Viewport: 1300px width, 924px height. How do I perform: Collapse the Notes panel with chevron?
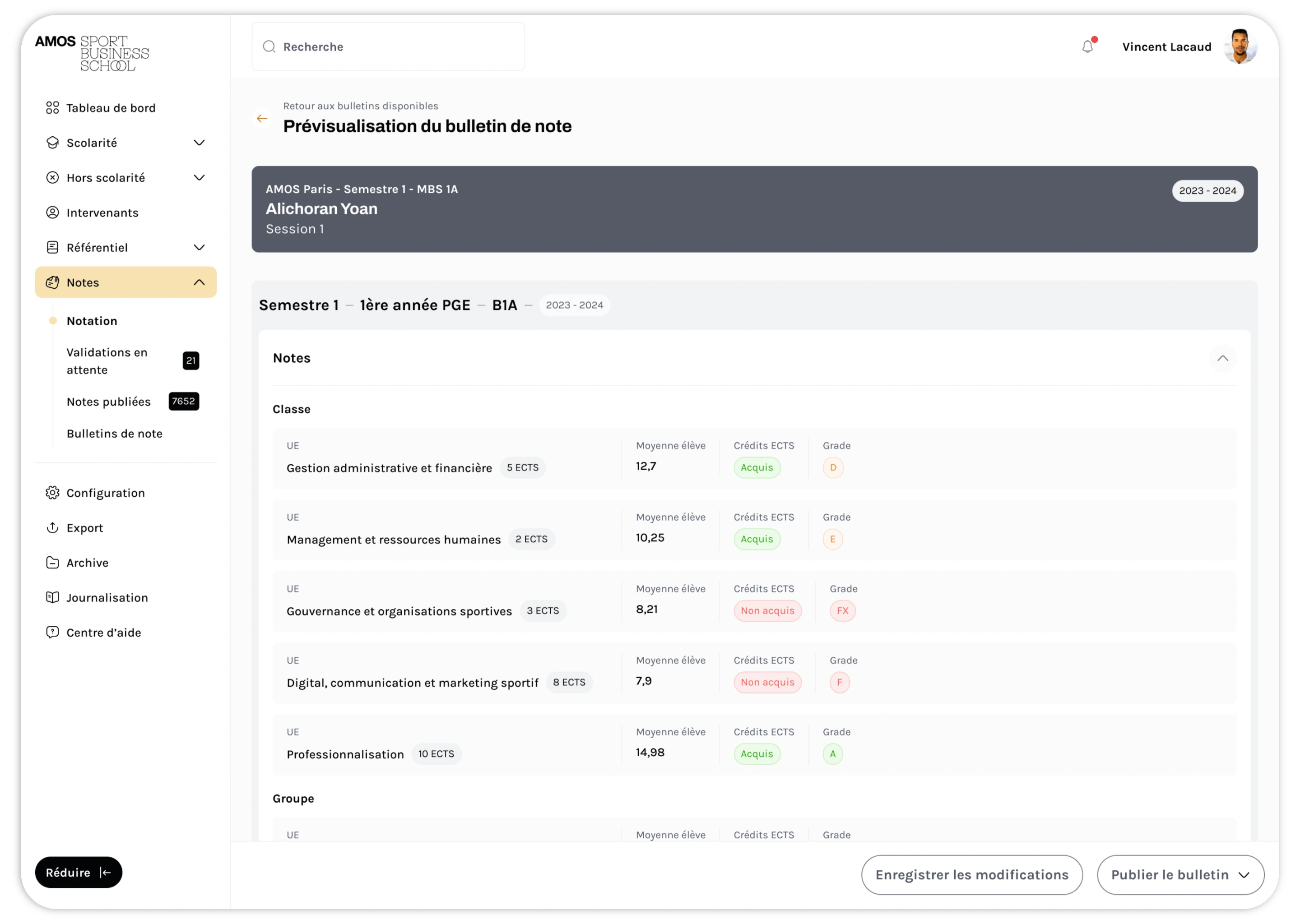[1222, 358]
